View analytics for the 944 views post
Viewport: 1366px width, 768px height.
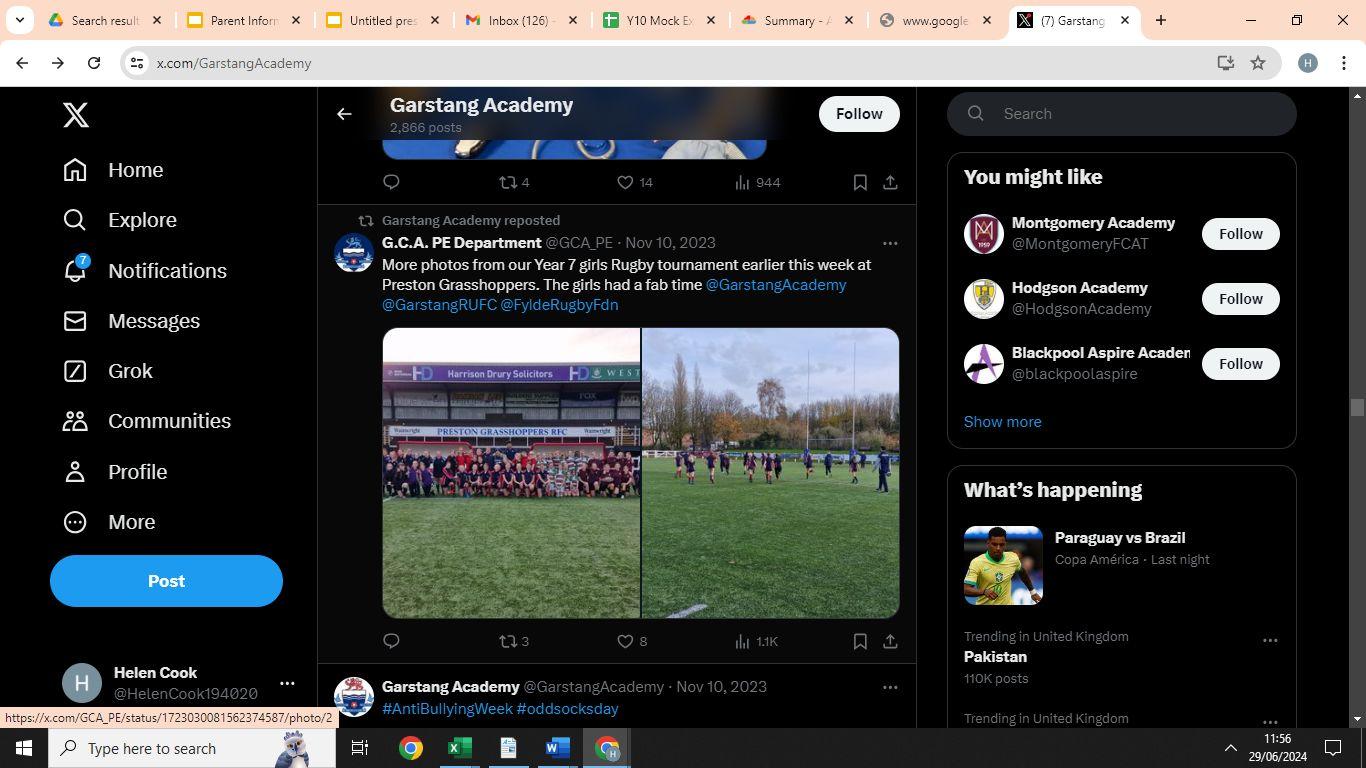click(x=757, y=182)
